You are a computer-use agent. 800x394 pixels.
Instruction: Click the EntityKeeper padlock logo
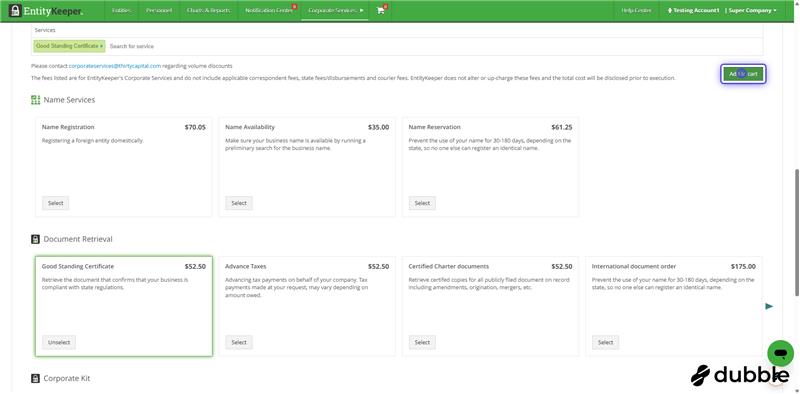(x=15, y=11)
